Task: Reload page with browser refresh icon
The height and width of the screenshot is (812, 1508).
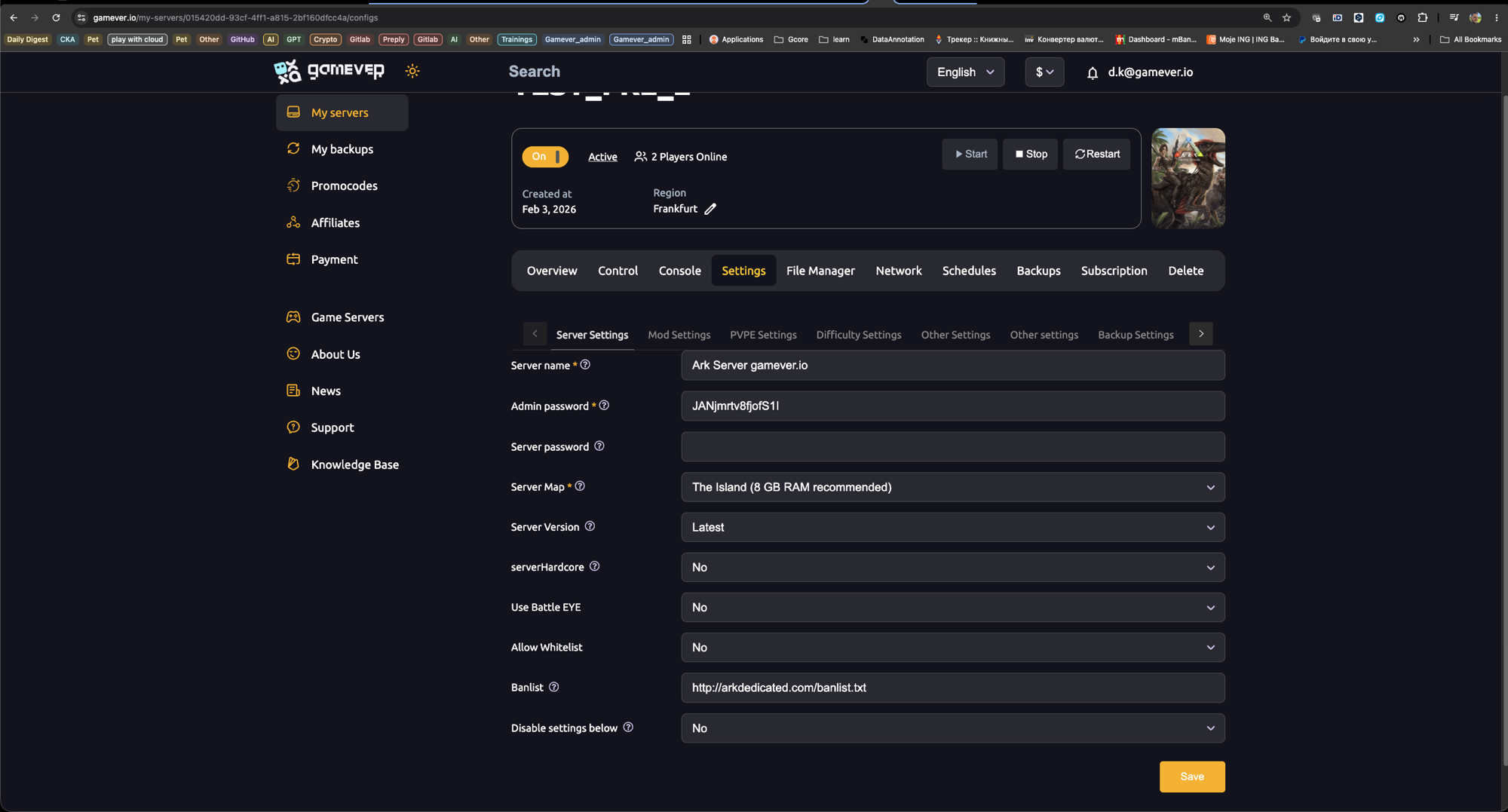Action: 56,17
